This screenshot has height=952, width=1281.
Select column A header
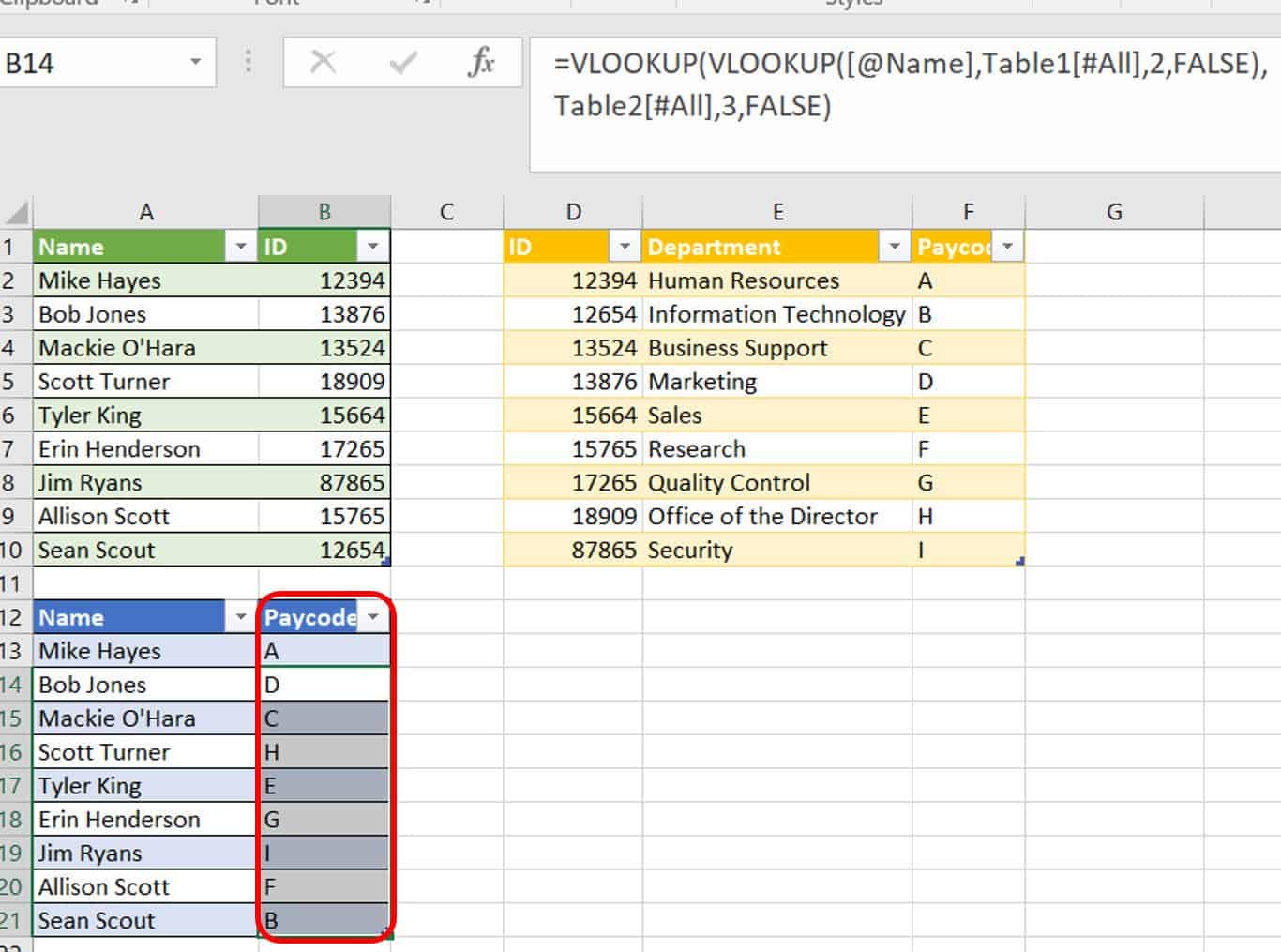click(146, 212)
